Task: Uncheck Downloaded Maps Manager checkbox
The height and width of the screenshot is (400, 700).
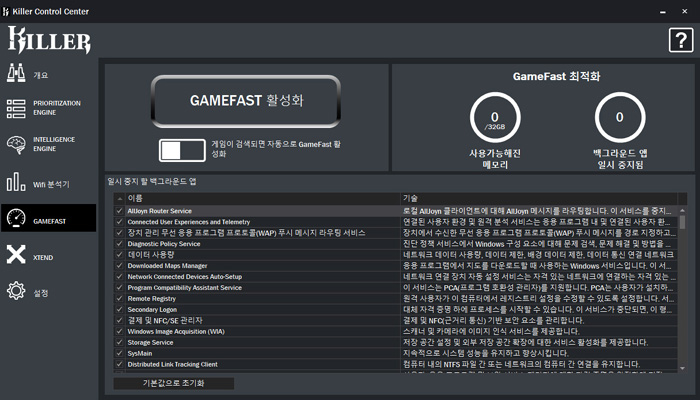Action: click(119, 266)
